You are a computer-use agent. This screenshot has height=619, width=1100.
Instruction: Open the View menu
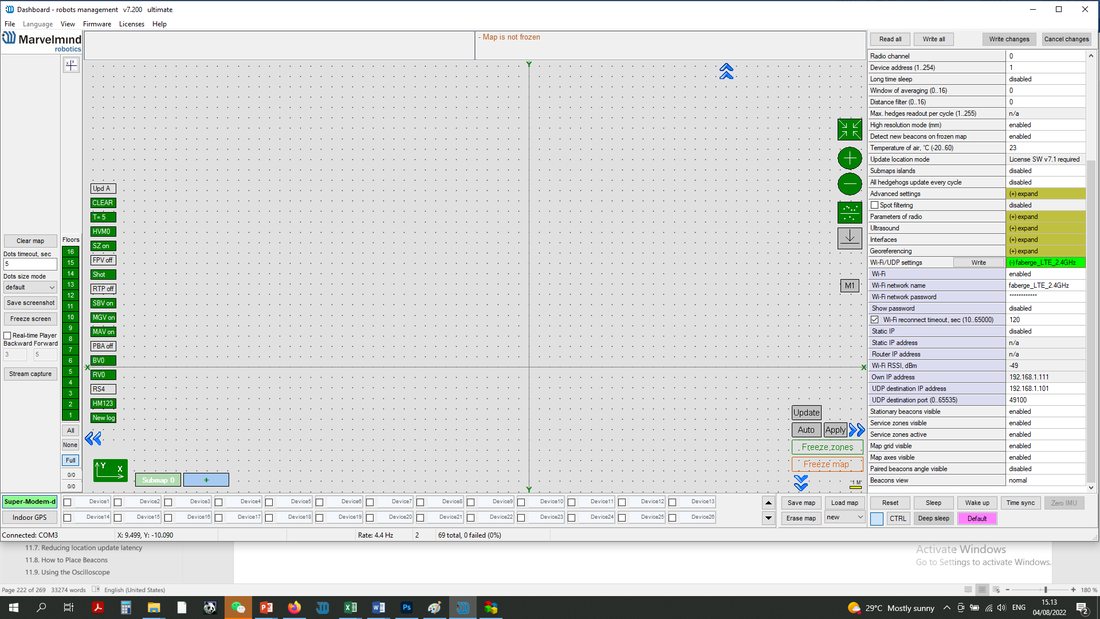pyautogui.click(x=67, y=24)
